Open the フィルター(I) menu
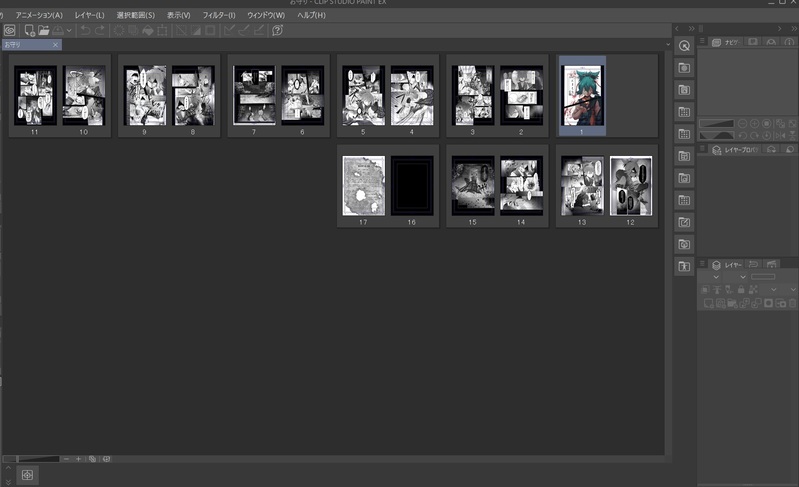 click(x=219, y=15)
